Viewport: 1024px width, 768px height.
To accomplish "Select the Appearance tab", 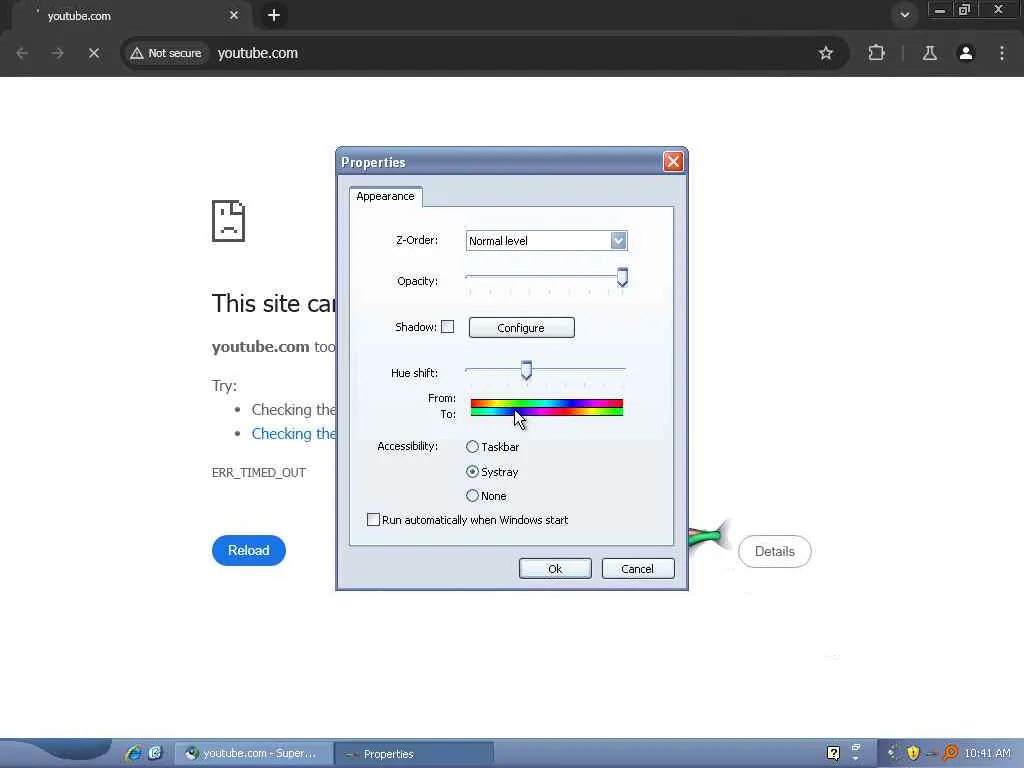I will click(x=385, y=196).
